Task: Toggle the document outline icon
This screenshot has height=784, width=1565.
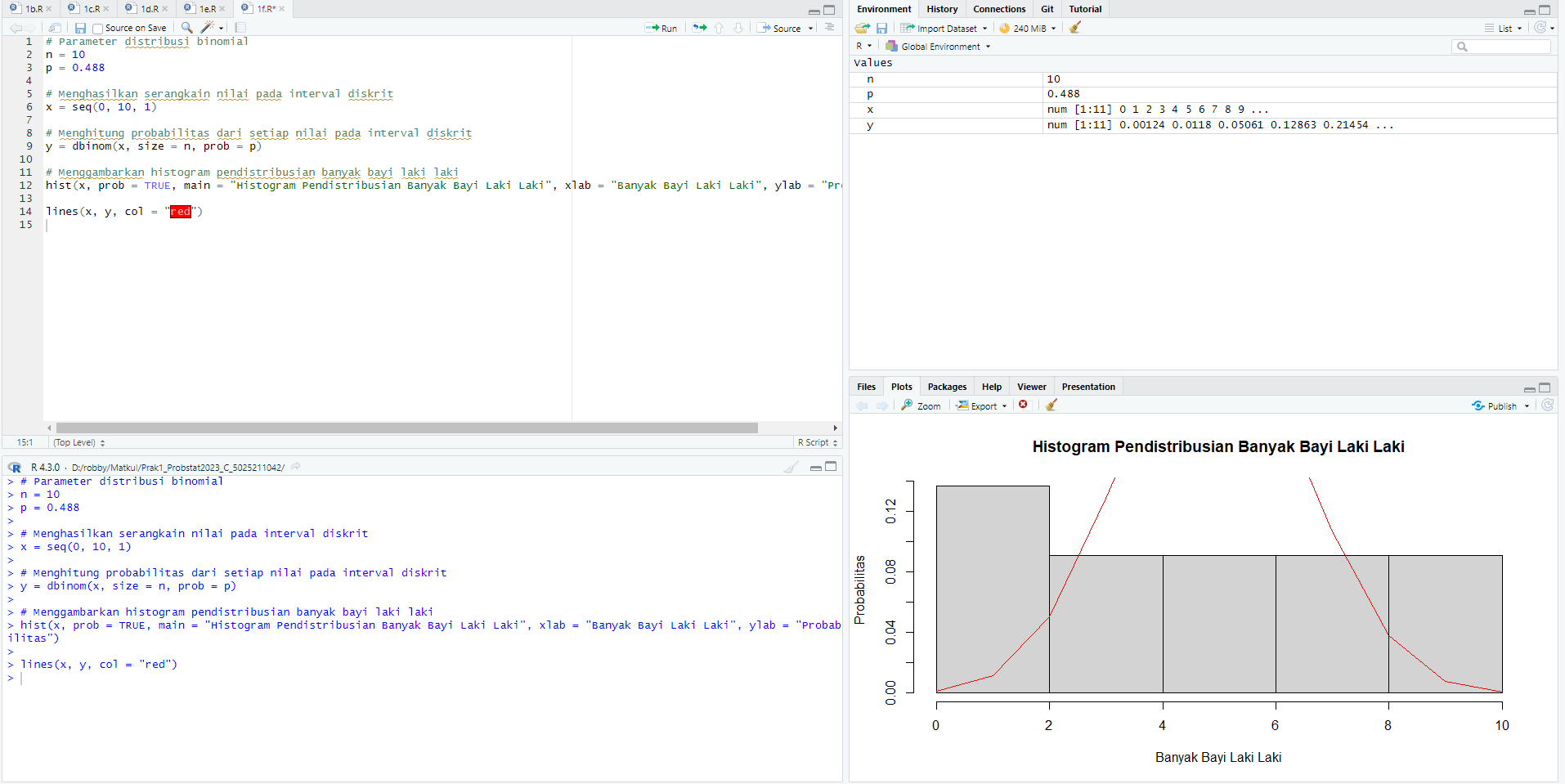Action: pyautogui.click(x=830, y=28)
